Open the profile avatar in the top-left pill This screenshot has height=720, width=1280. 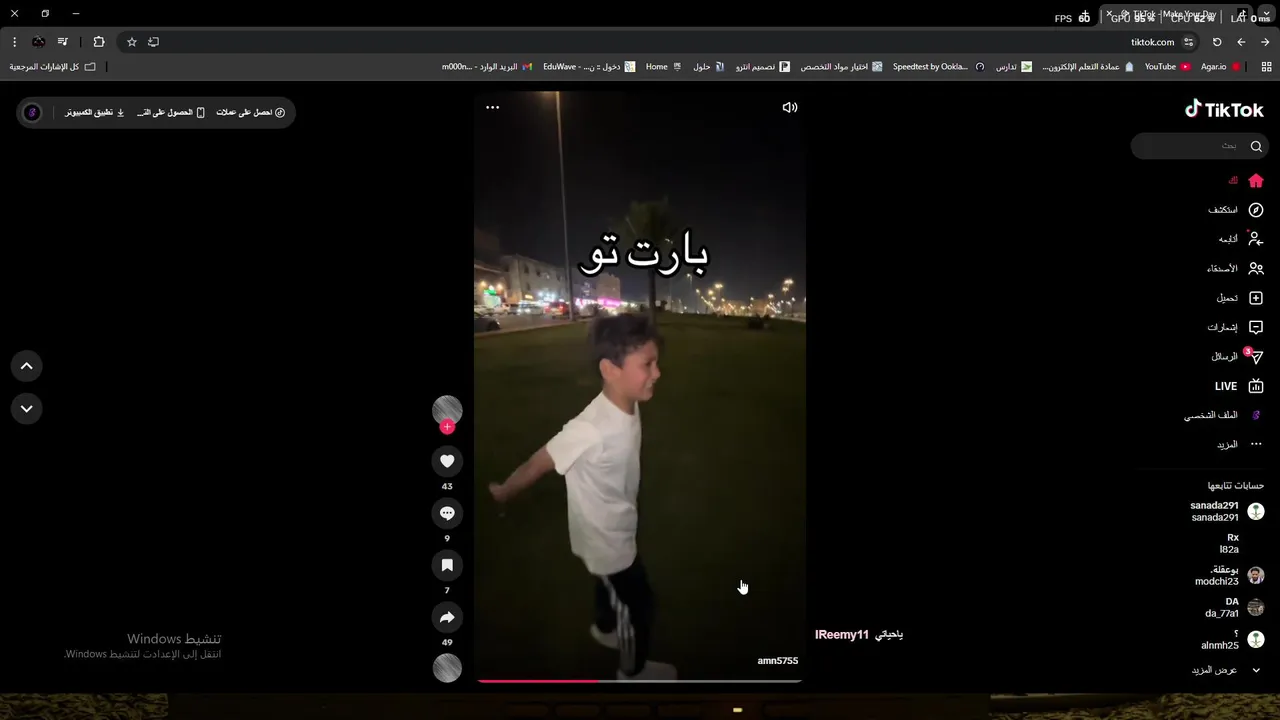[x=32, y=112]
